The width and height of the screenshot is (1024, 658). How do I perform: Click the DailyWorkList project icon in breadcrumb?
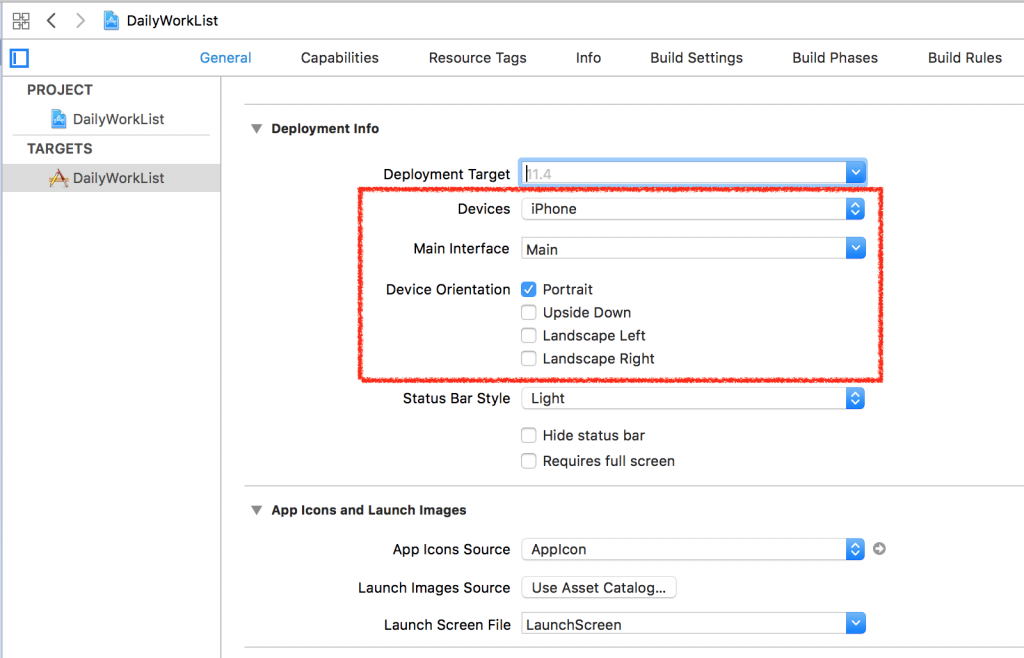[112, 20]
